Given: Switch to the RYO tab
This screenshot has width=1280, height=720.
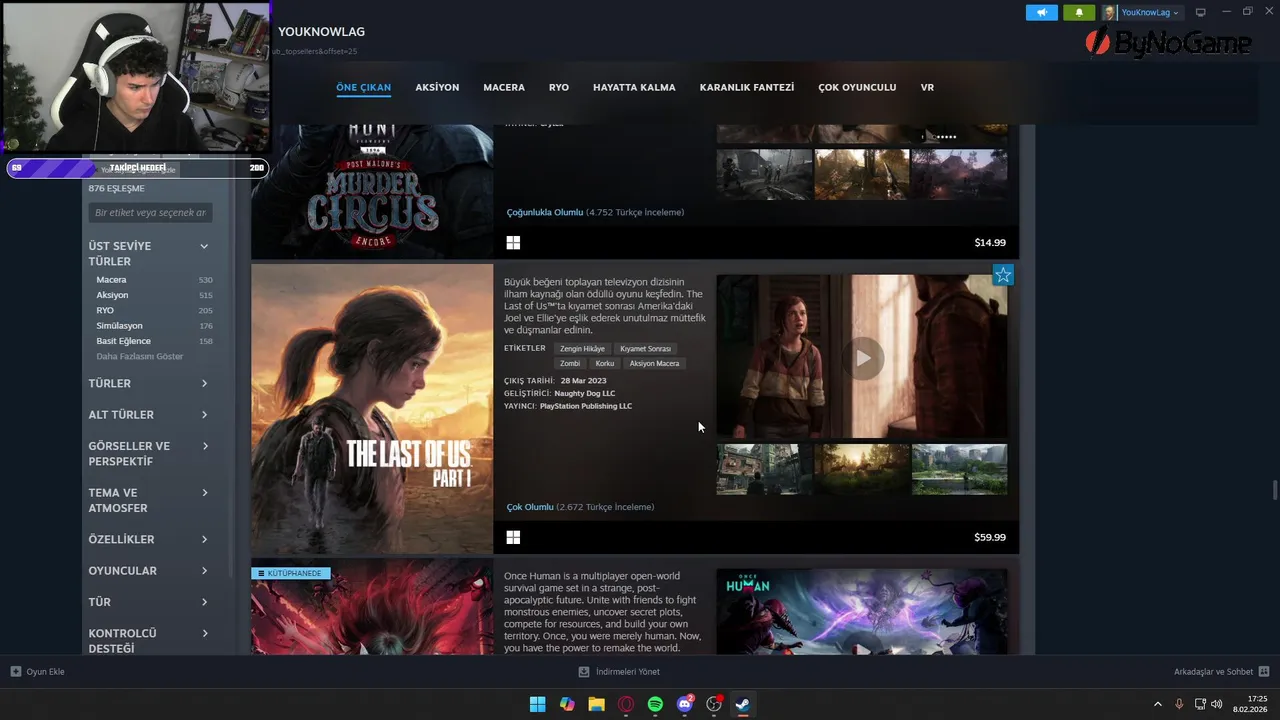Looking at the screenshot, I should coord(559,87).
